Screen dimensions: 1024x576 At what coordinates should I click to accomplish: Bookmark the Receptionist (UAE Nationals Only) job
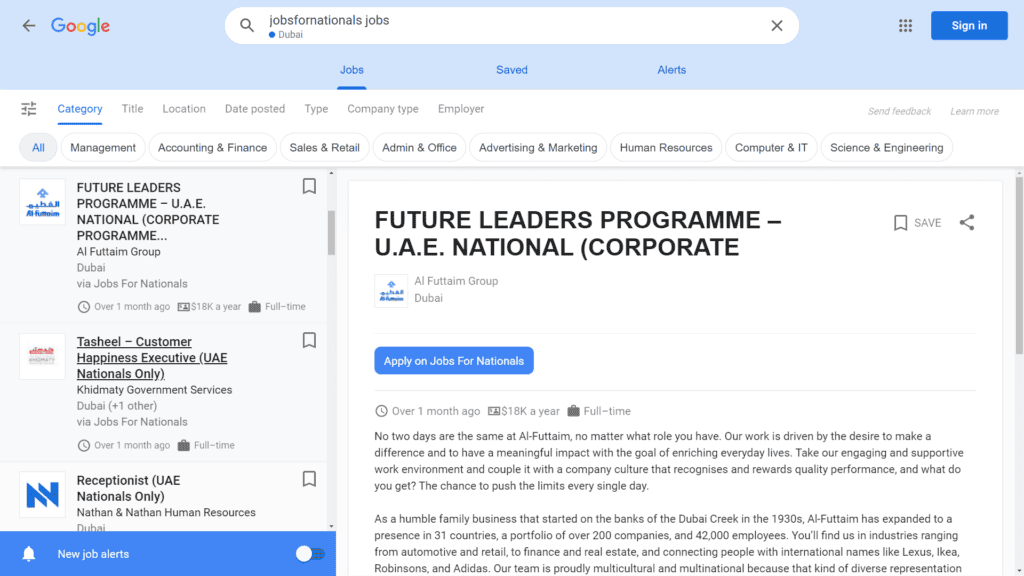[x=310, y=479]
